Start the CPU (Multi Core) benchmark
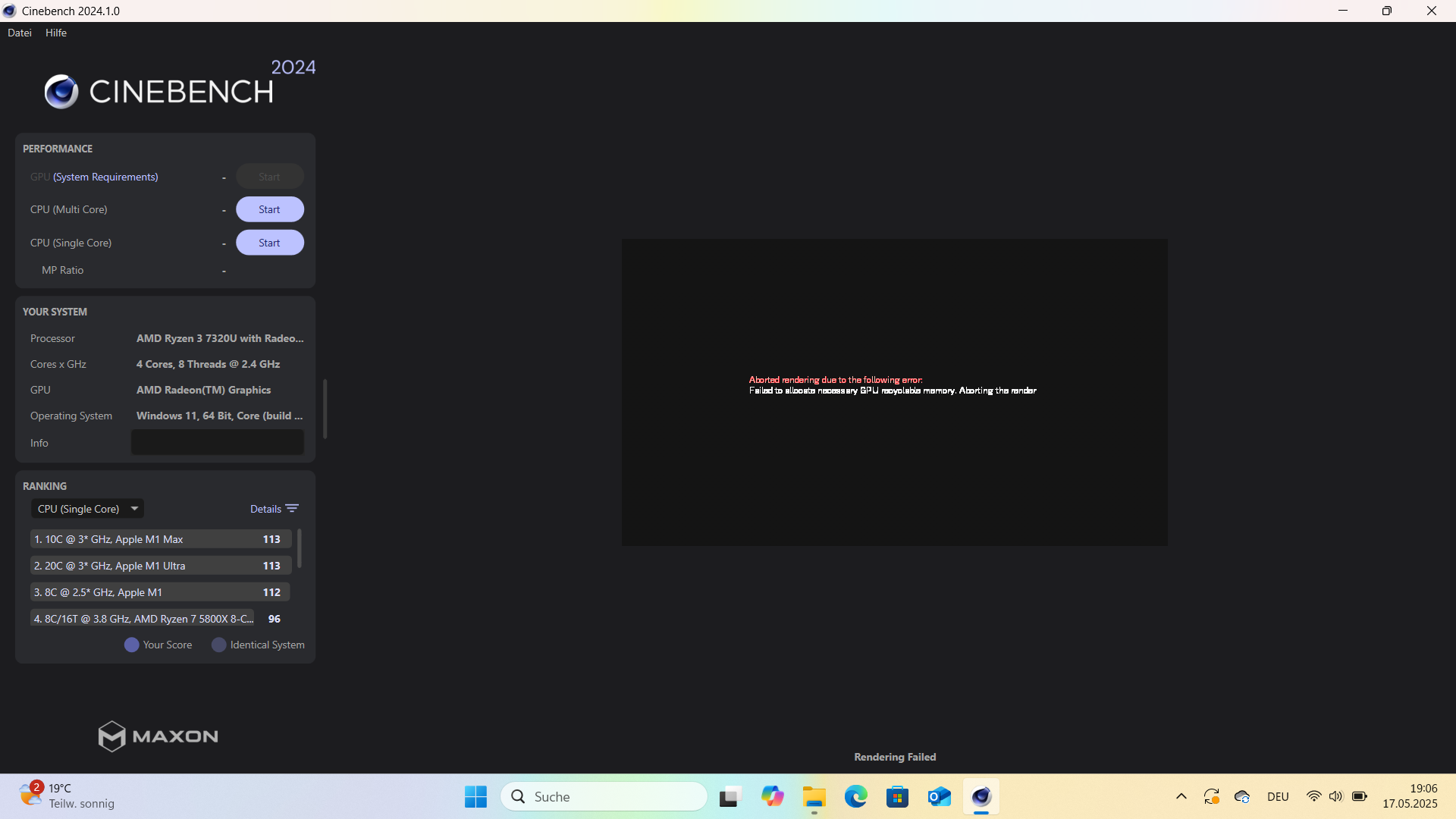This screenshot has width=1456, height=819. 269,209
